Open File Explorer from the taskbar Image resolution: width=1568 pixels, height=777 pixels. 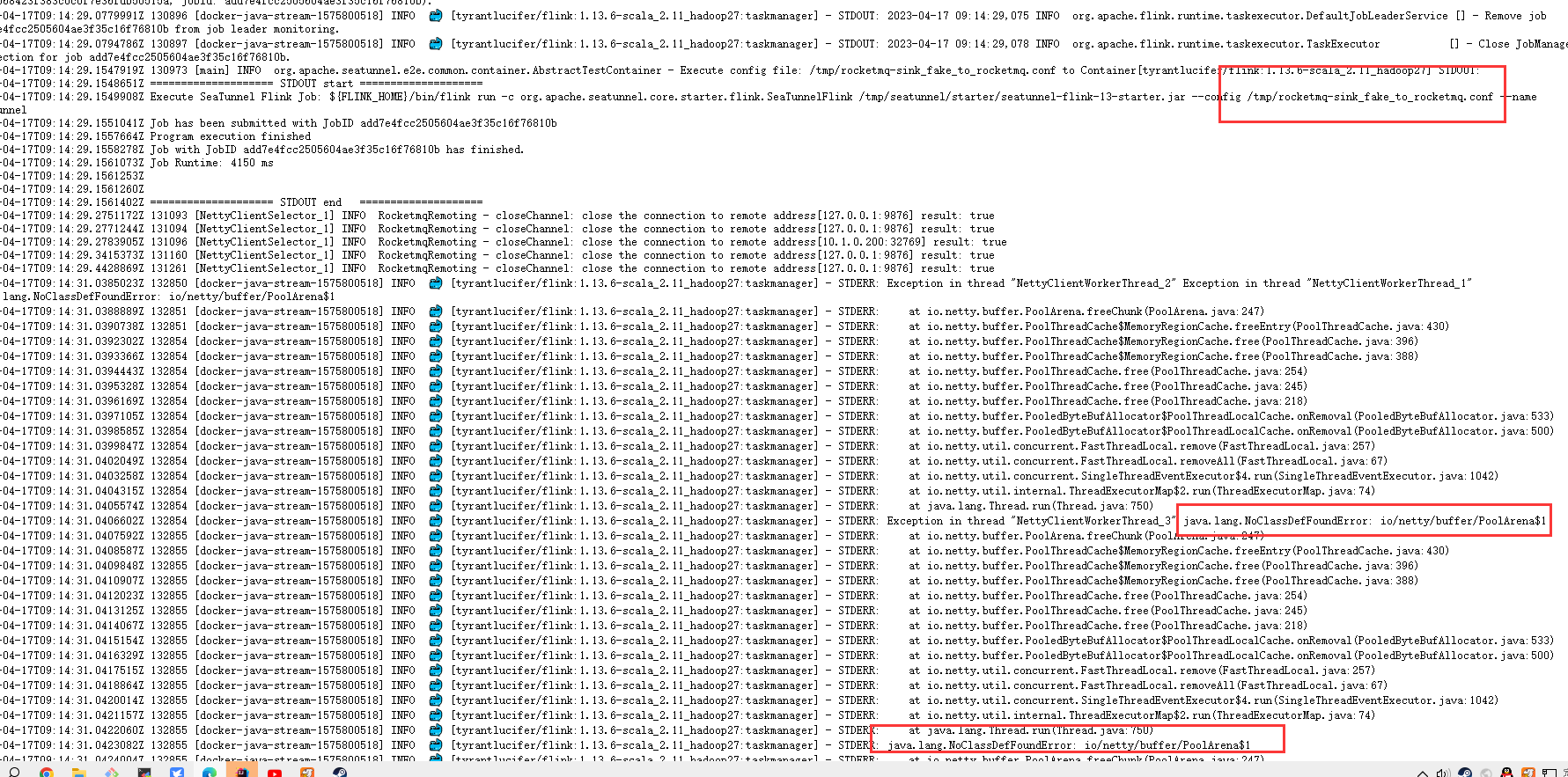79,773
